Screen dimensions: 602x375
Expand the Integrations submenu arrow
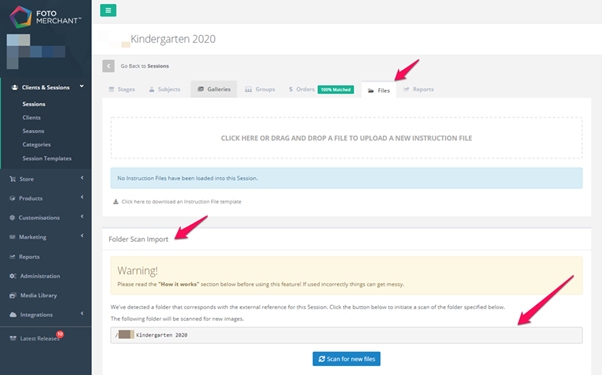pyautogui.click(x=82, y=314)
